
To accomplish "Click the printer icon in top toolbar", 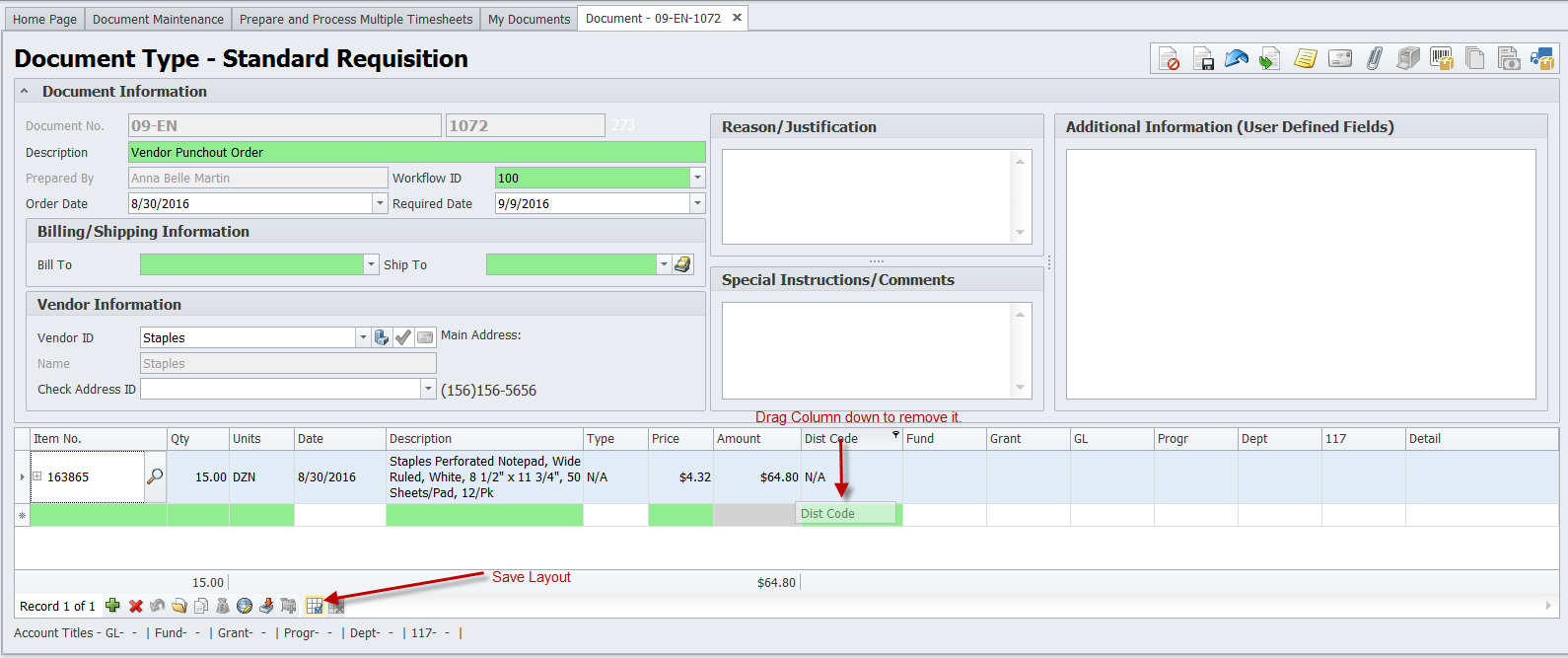I will (1408, 59).
